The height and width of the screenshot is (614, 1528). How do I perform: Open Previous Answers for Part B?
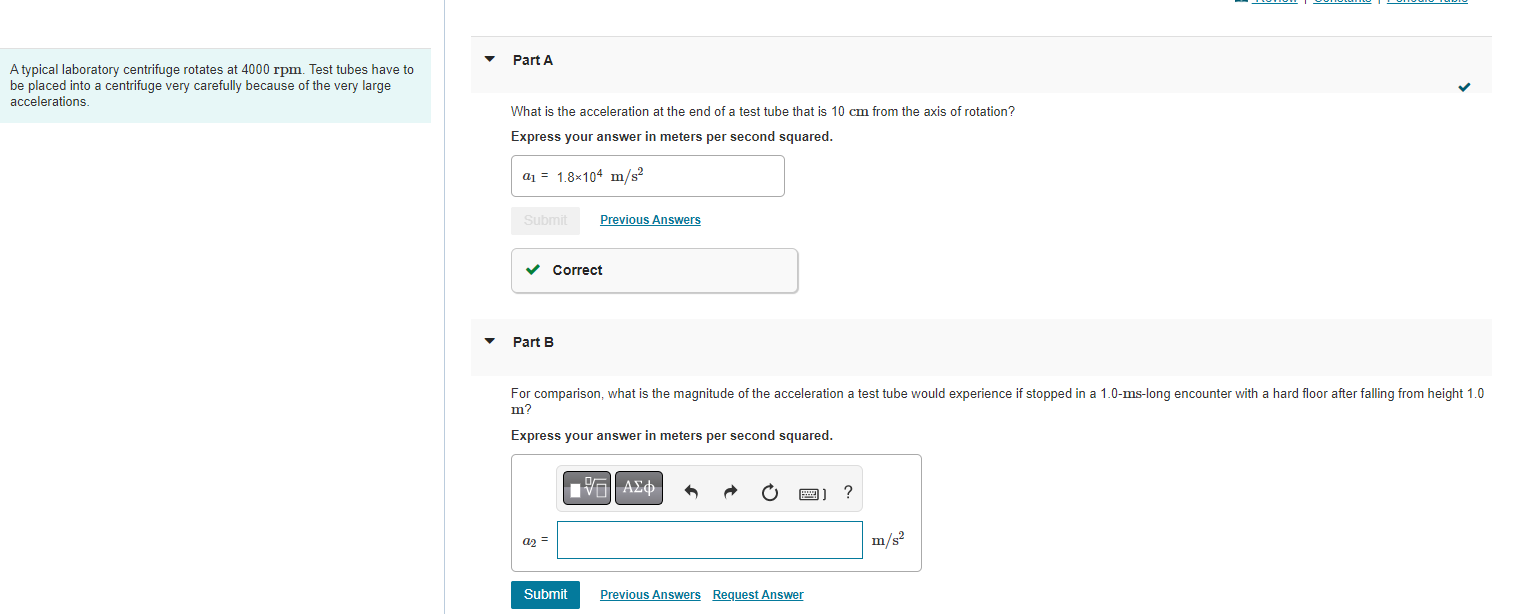[649, 594]
